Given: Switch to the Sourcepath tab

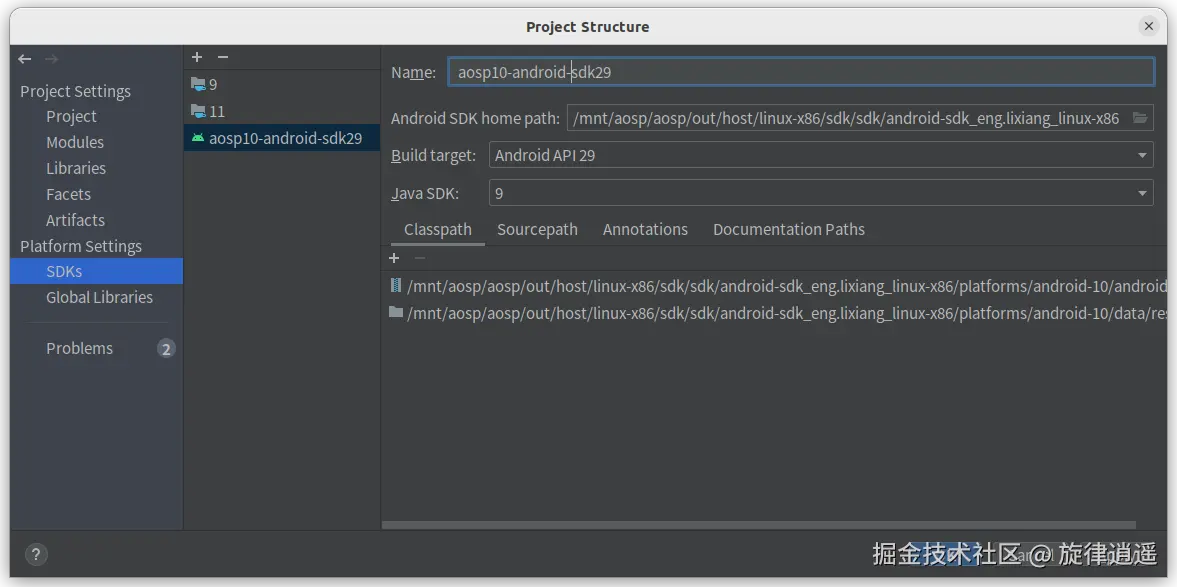Looking at the screenshot, I should tap(537, 230).
